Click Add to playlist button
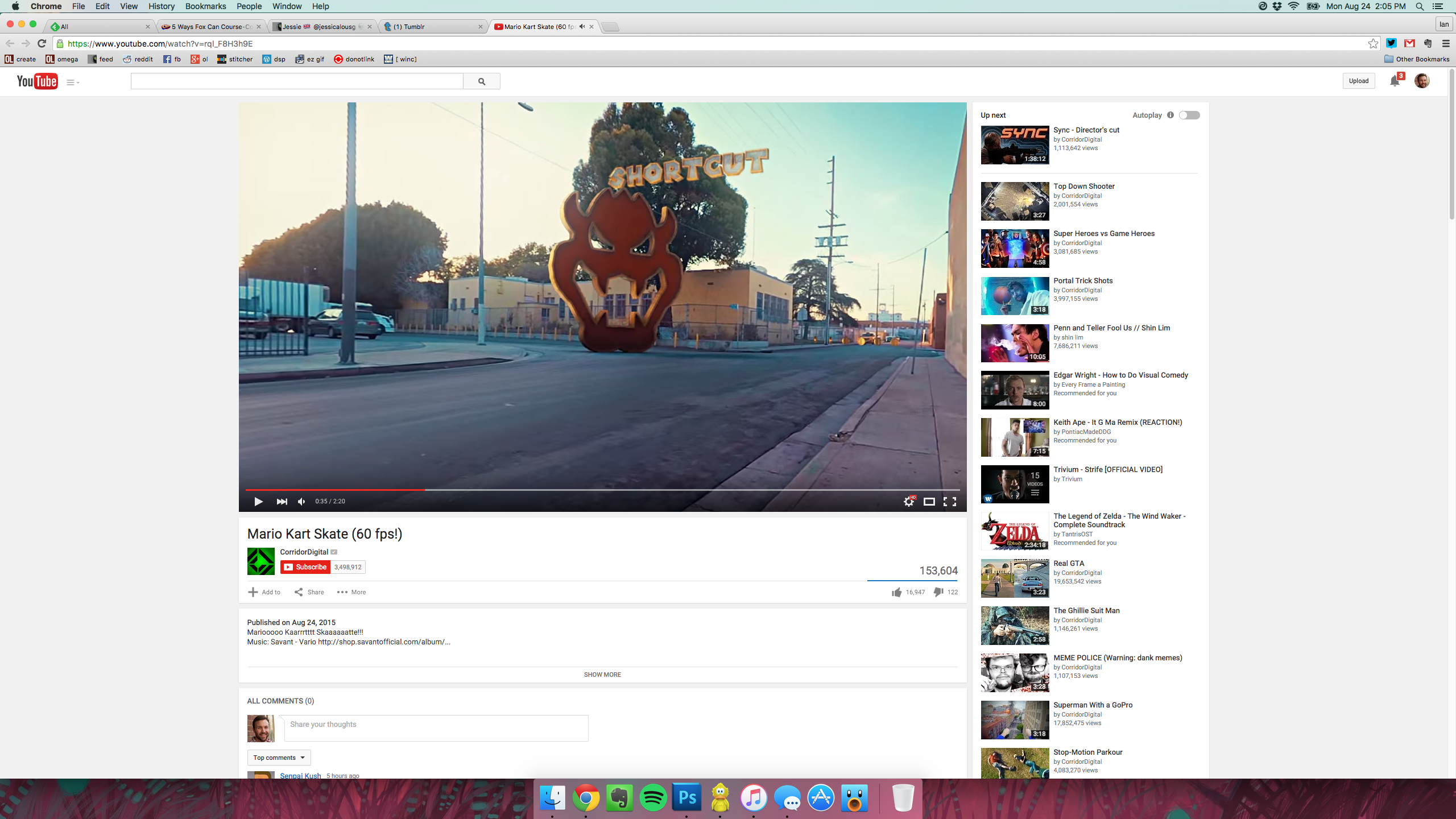 [x=264, y=592]
